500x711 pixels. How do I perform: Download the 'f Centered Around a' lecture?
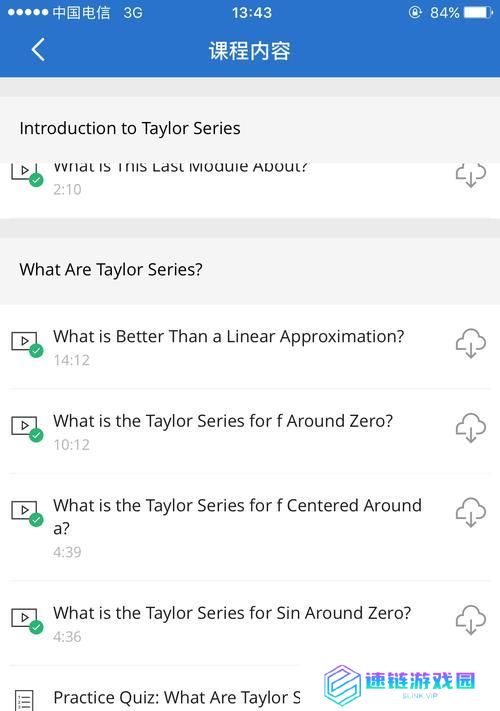(x=471, y=512)
